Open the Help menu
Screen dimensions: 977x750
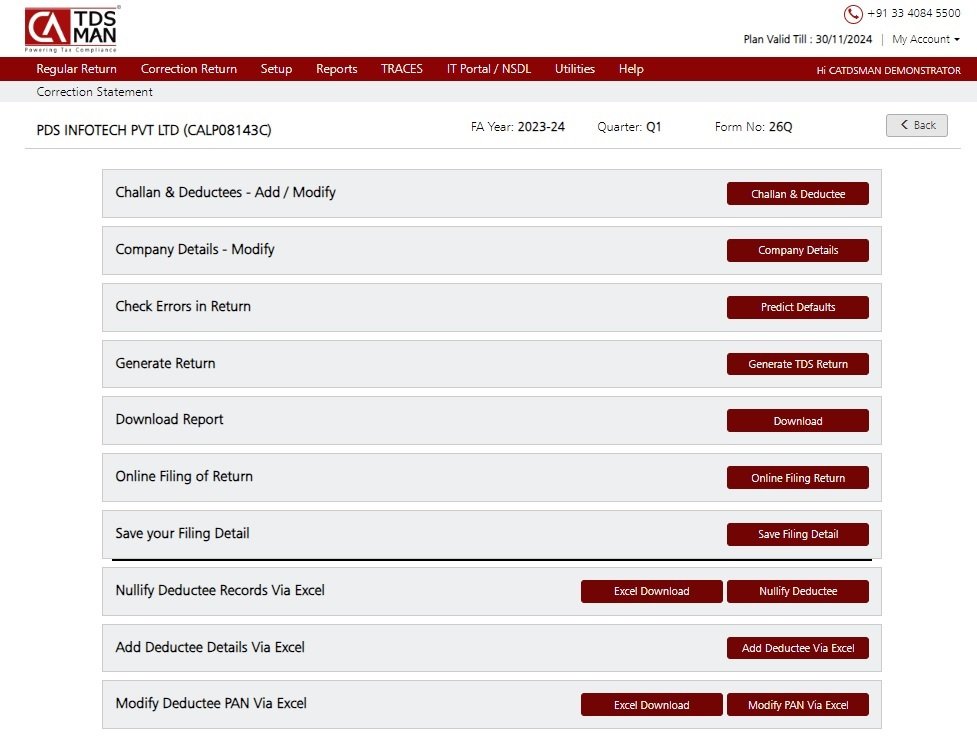point(631,69)
